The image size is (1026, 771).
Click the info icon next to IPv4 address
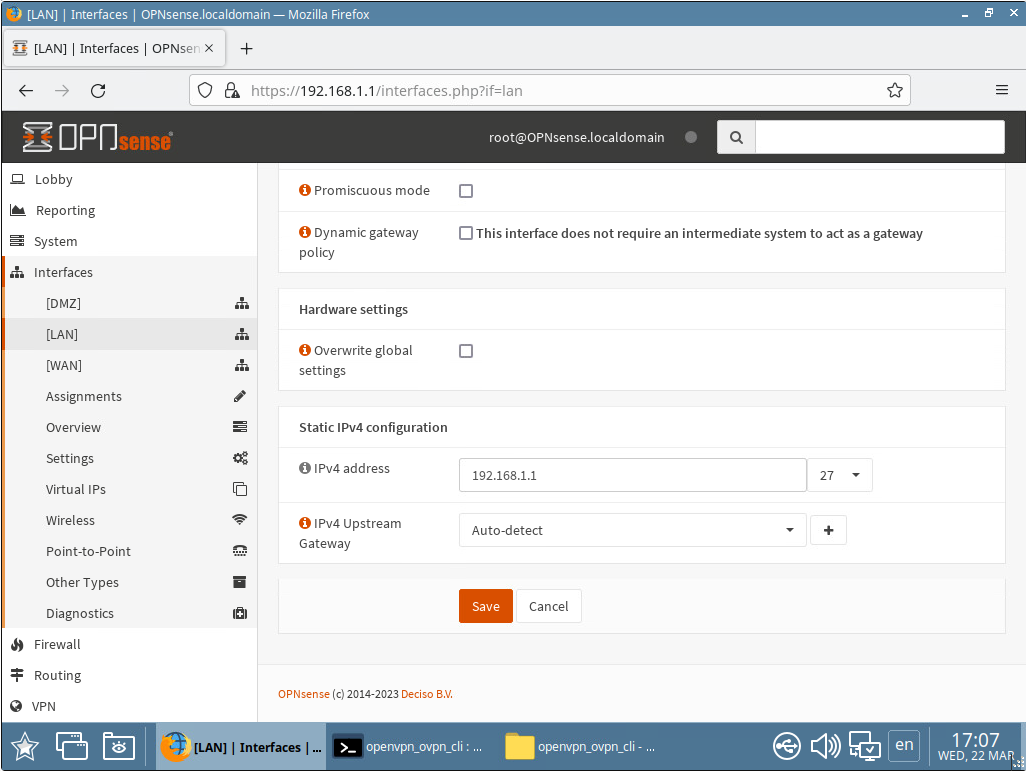point(305,468)
